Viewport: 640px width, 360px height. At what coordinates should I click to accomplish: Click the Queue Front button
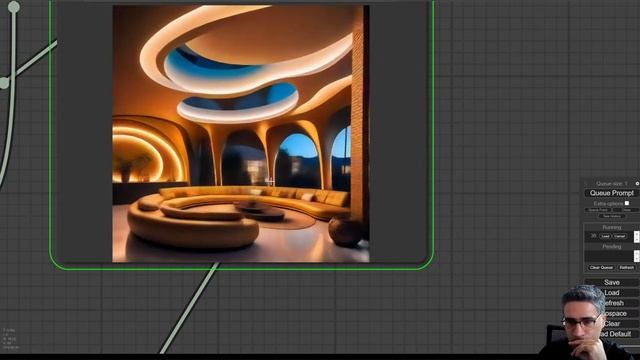coord(598,210)
